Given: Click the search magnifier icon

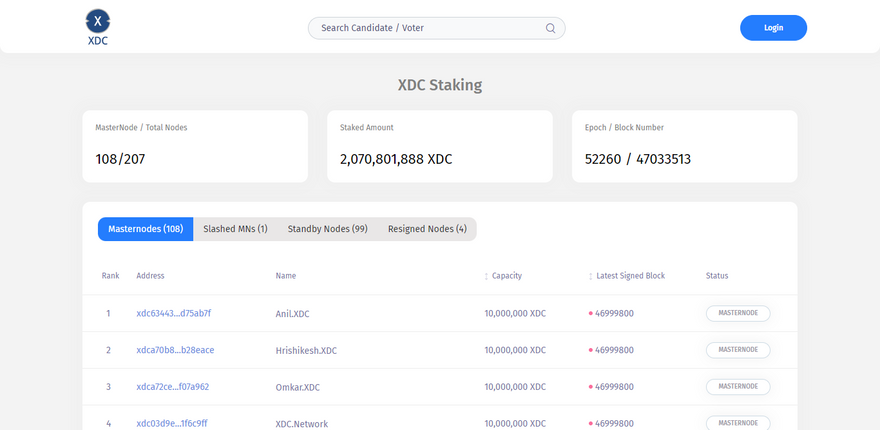Looking at the screenshot, I should pos(550,28).
